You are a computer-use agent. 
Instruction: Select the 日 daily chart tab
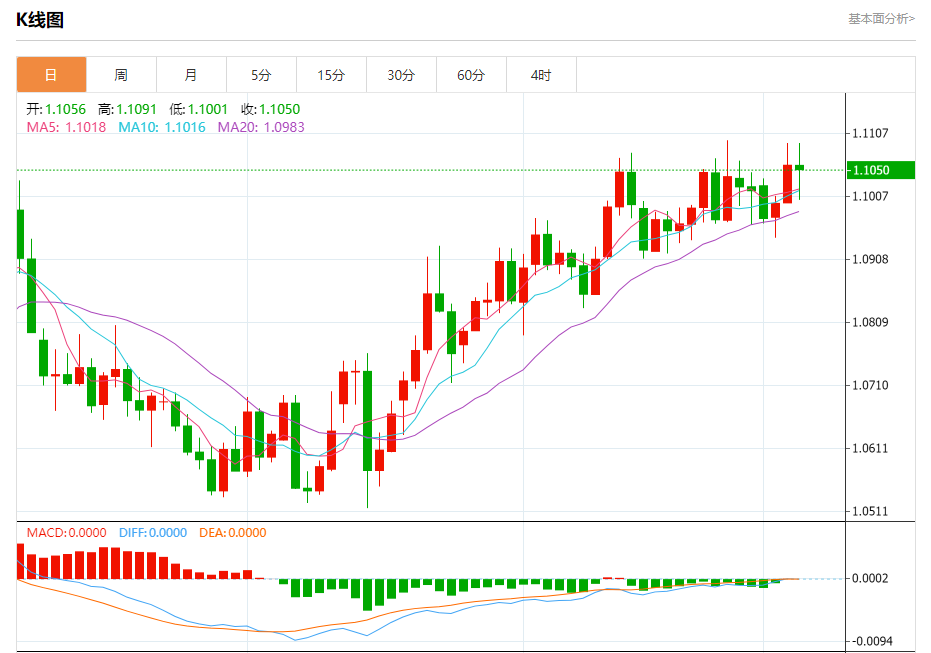click(52, 75)
